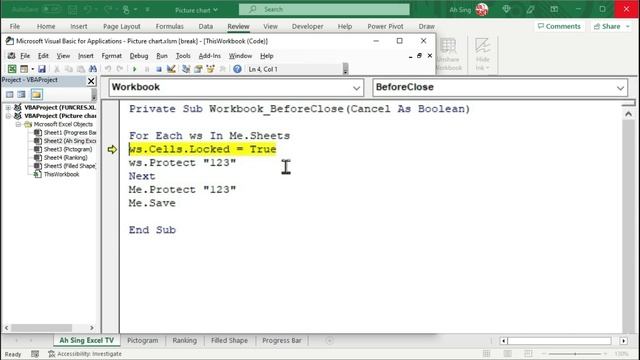Screen dimensions: 640x360
Task: Open the Workbook object dropdown
Action: click(x=356, y=88)
